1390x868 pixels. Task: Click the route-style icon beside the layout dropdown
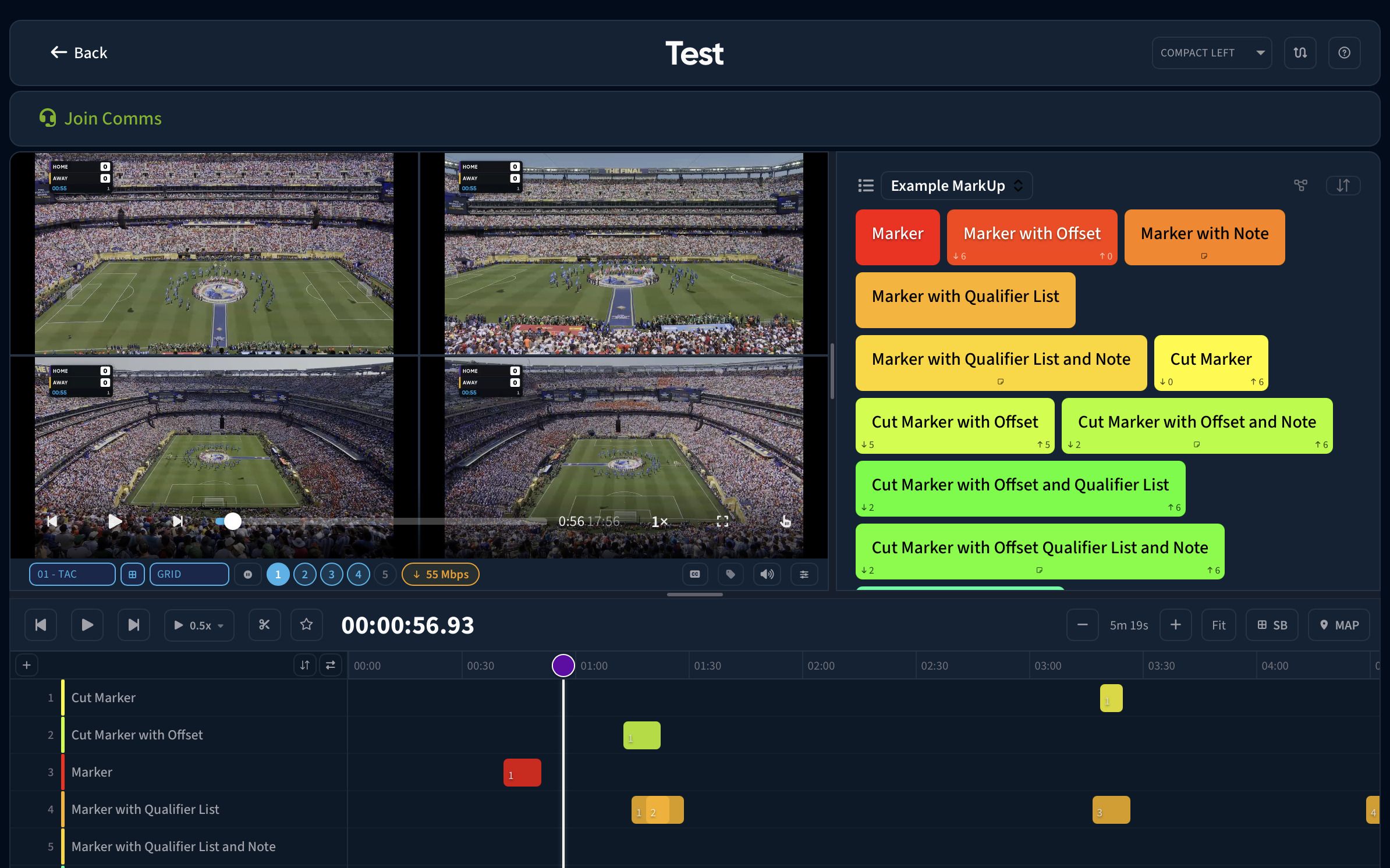click(x=1300, y=53)
